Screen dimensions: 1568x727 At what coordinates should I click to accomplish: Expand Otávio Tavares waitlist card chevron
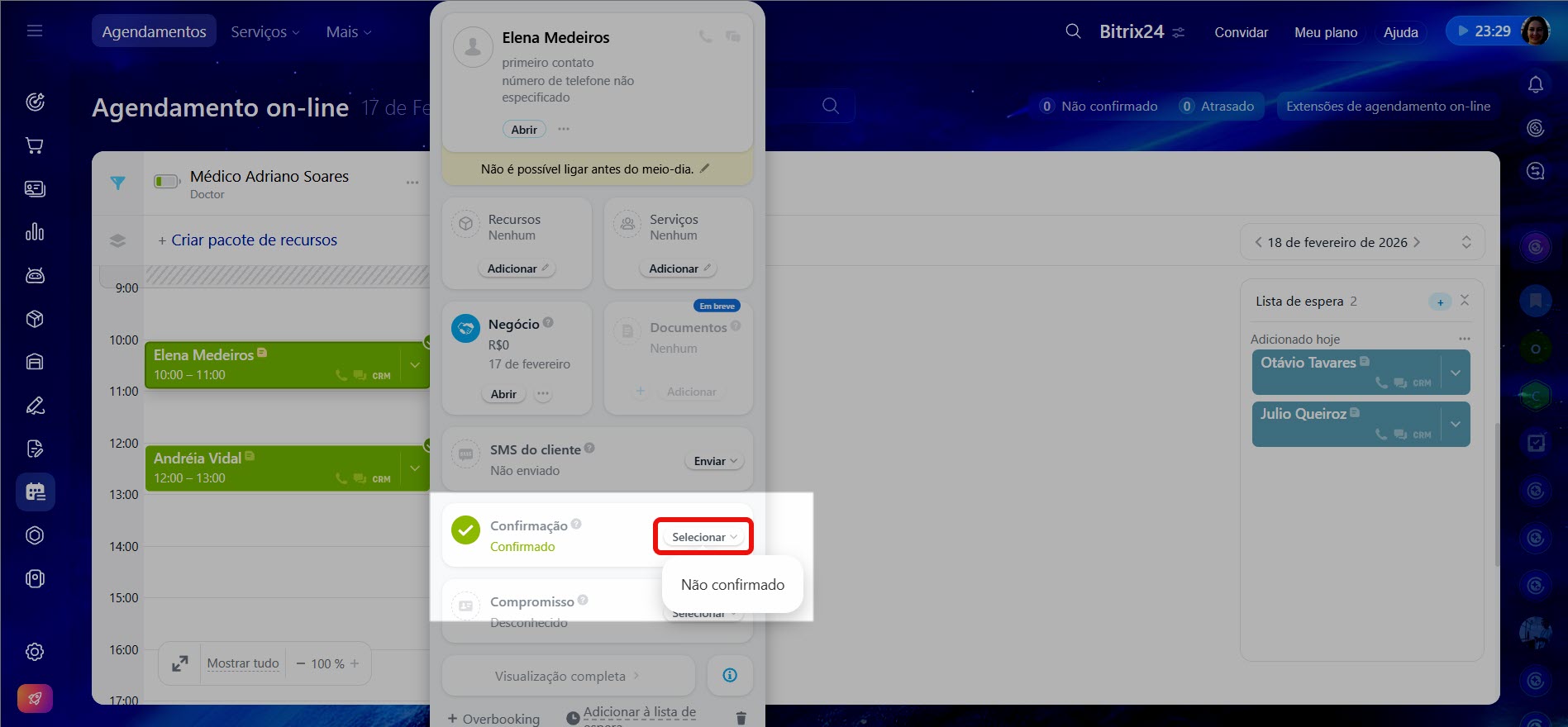[x=1455, y=373]
